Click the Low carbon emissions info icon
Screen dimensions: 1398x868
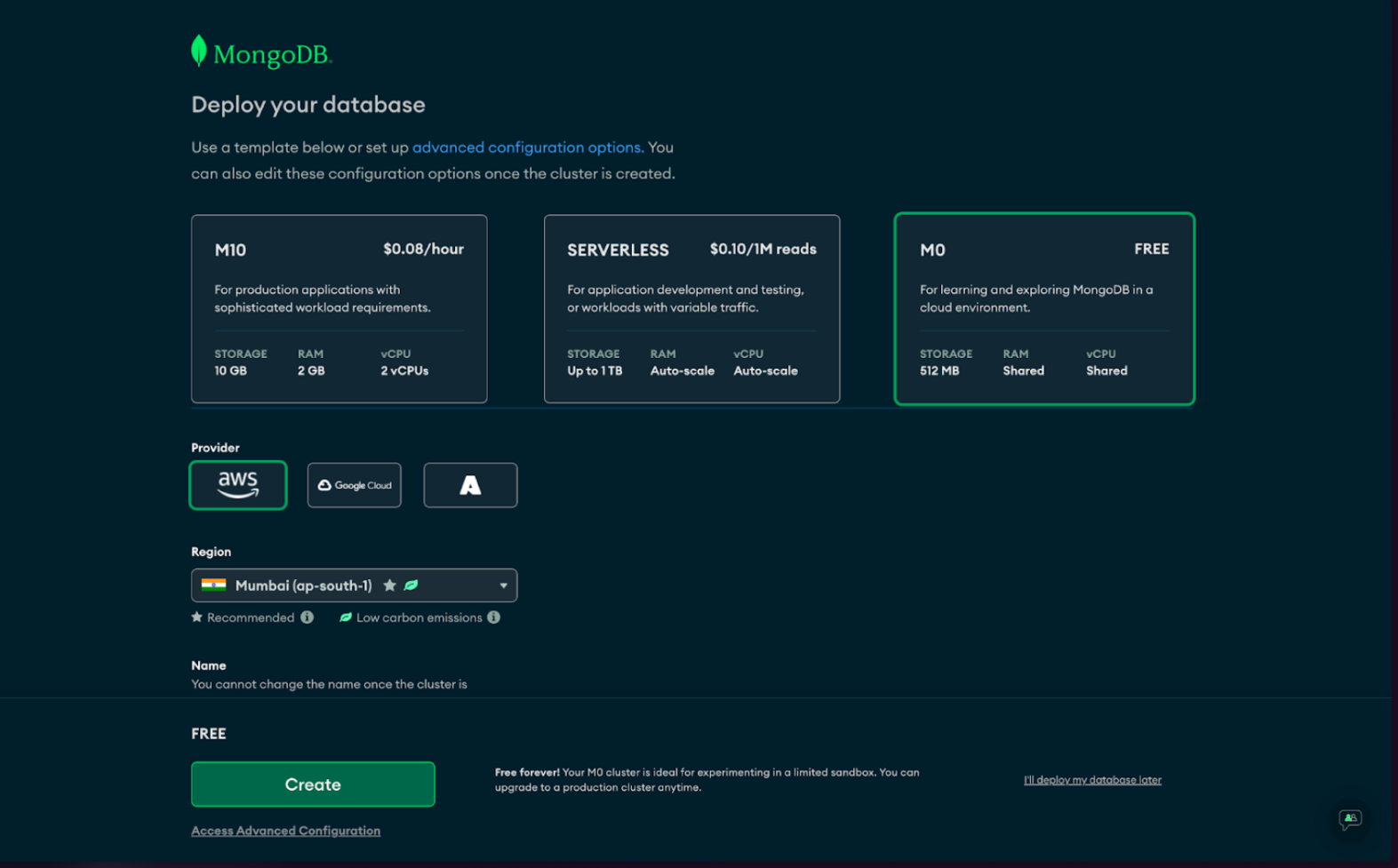[493, 617]
